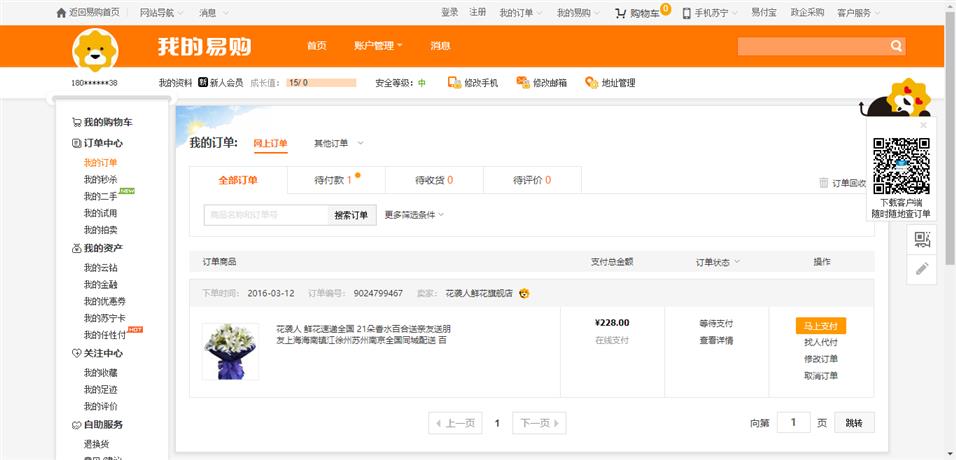Viewport: 956px width, 460px height.
Task: Click the 易付宝 link in top bar
Action: tap(764, 12)
